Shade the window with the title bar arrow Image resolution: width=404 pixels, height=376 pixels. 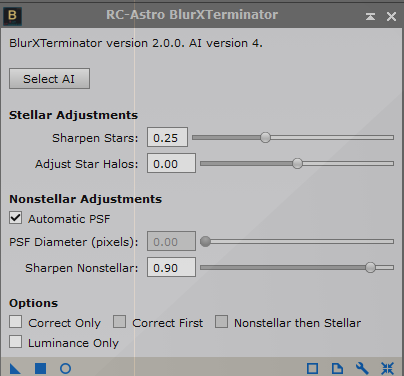click(370, 16)
